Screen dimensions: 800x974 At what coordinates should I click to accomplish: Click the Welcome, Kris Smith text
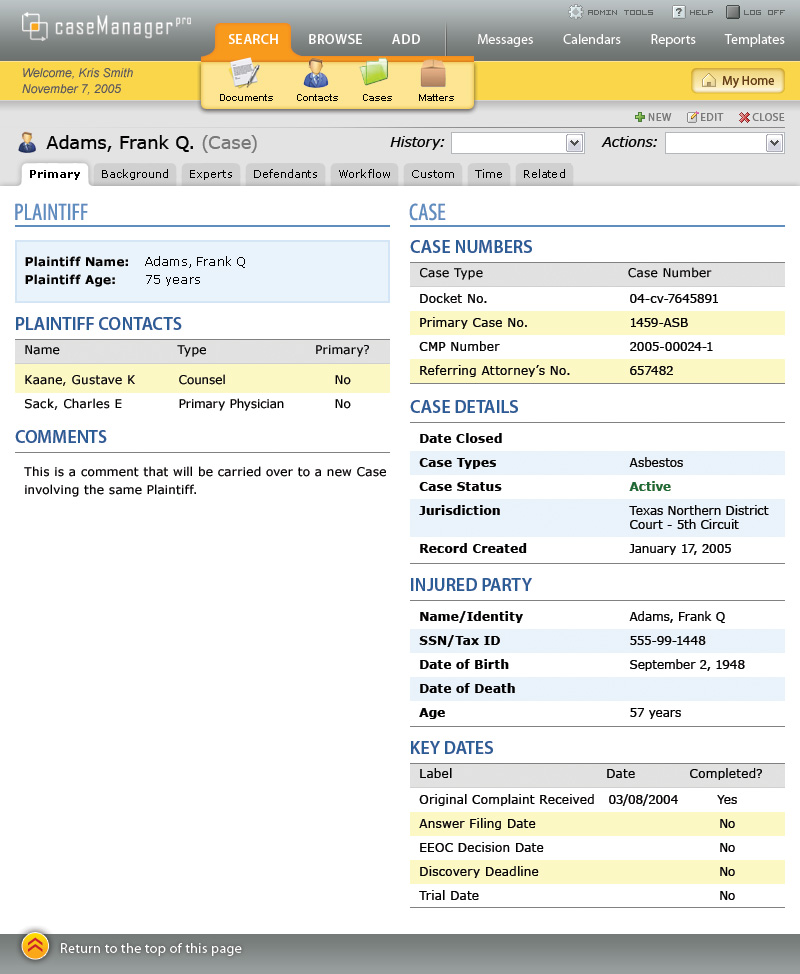78,73
